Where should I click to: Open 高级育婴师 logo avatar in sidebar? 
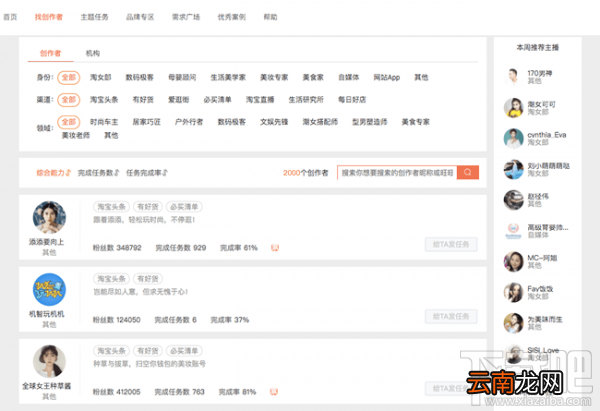[x=513, y=231]
